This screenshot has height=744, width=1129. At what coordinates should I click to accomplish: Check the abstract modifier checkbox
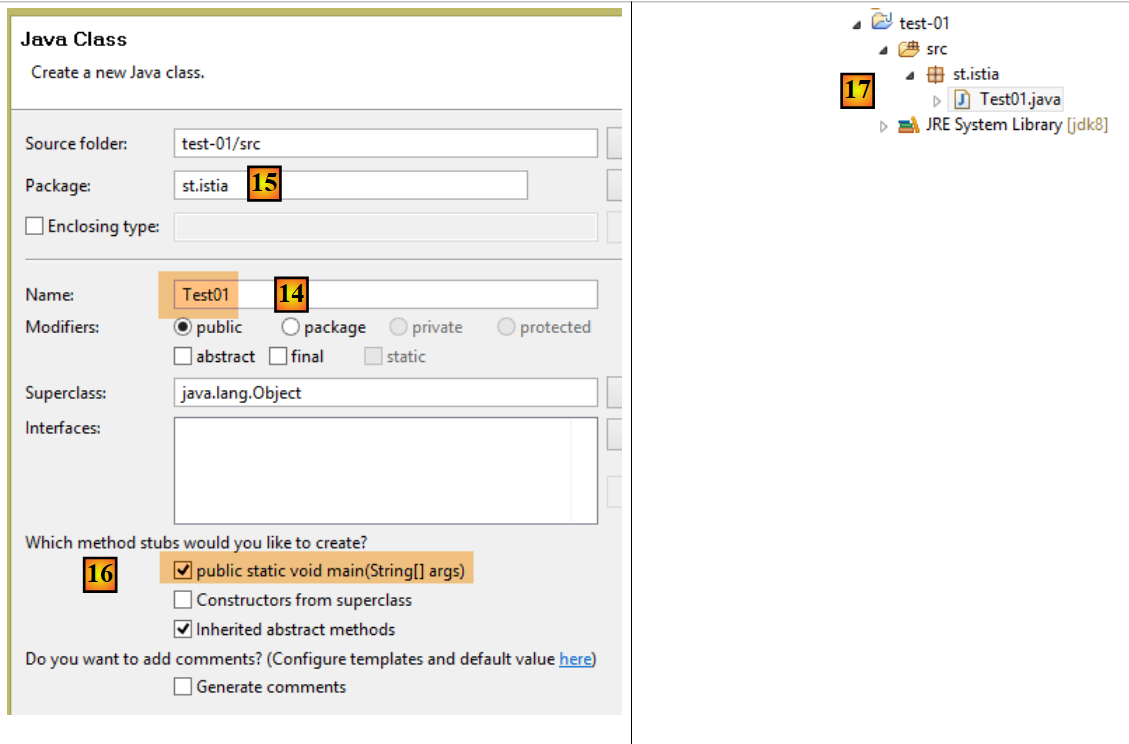coord(183,356)
